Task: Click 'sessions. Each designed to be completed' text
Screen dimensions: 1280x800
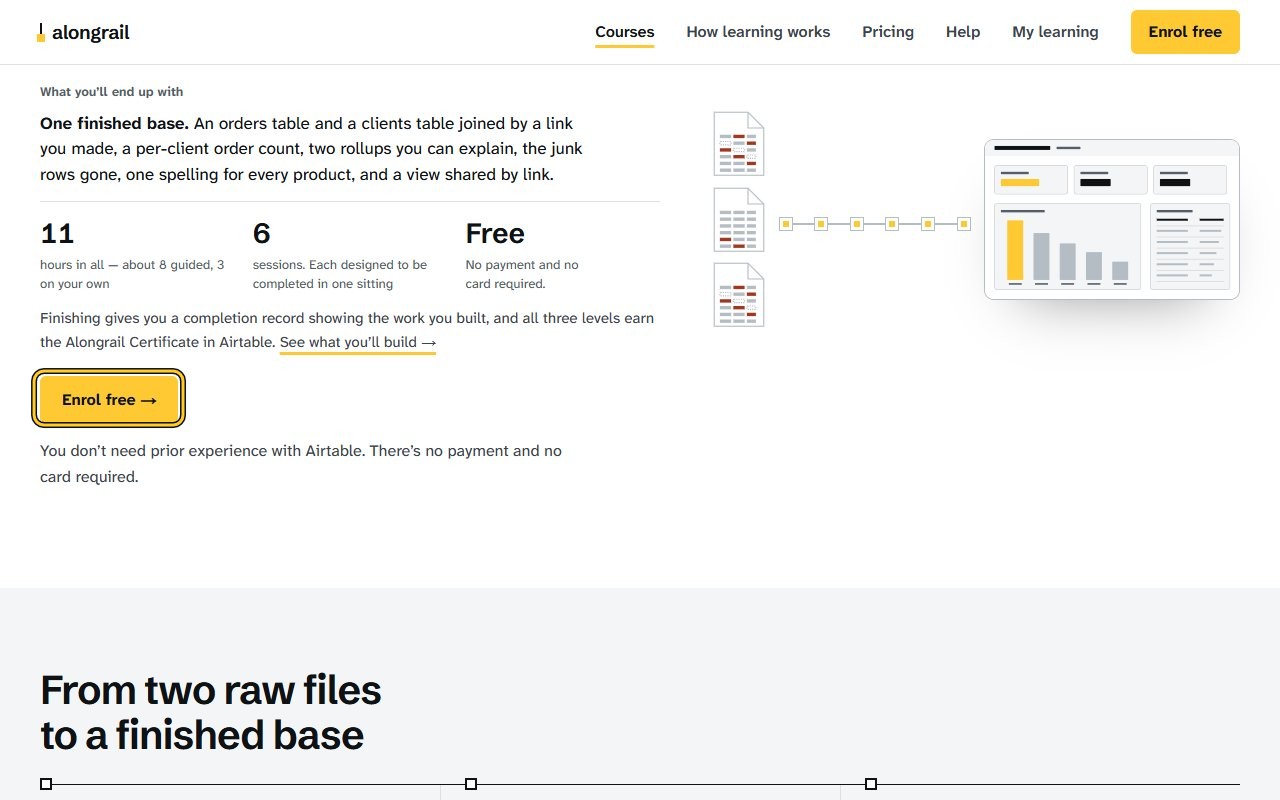Action: pyautogui.click(x=340, y=274)
